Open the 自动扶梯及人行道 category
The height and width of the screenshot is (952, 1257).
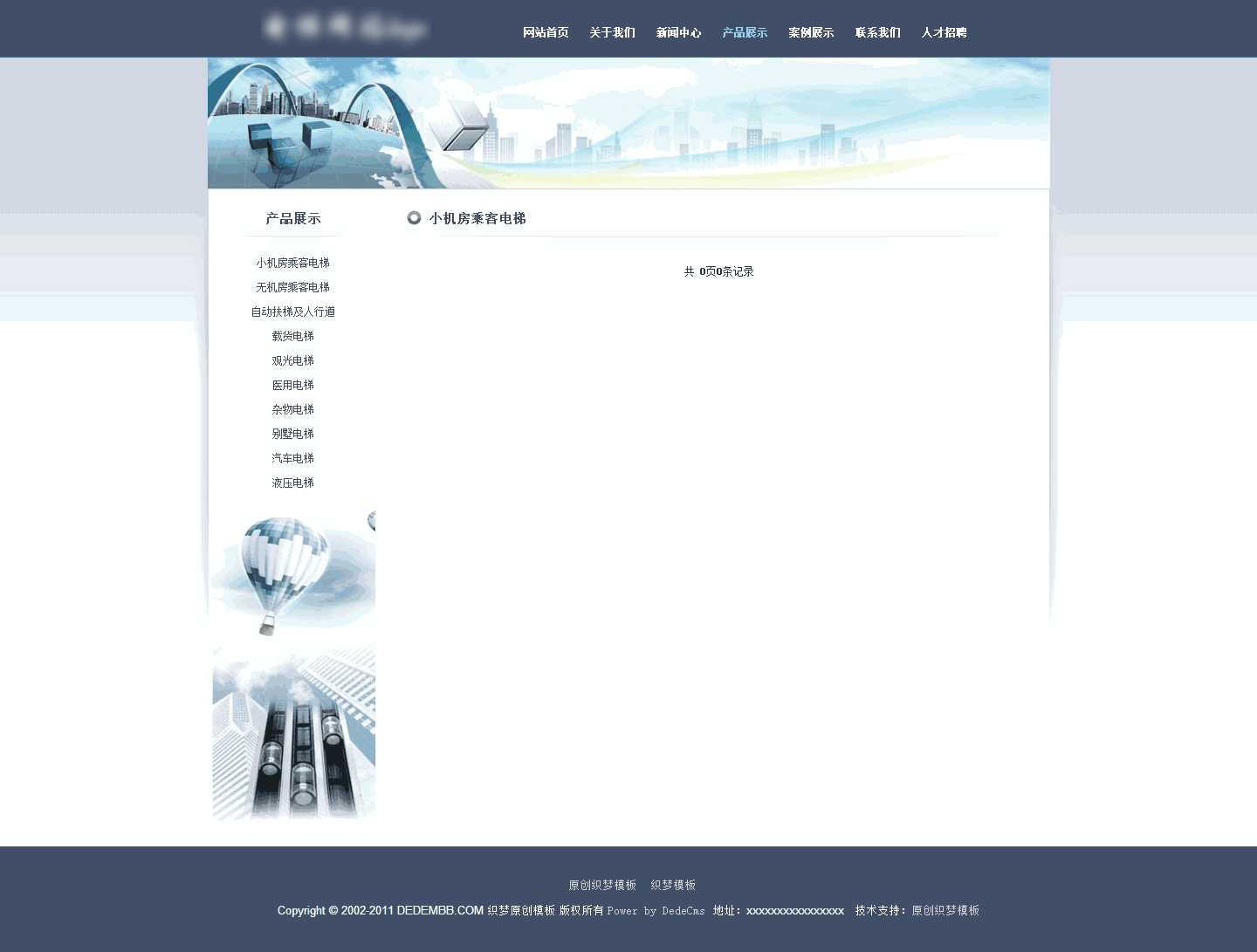[x=292, y=311]
